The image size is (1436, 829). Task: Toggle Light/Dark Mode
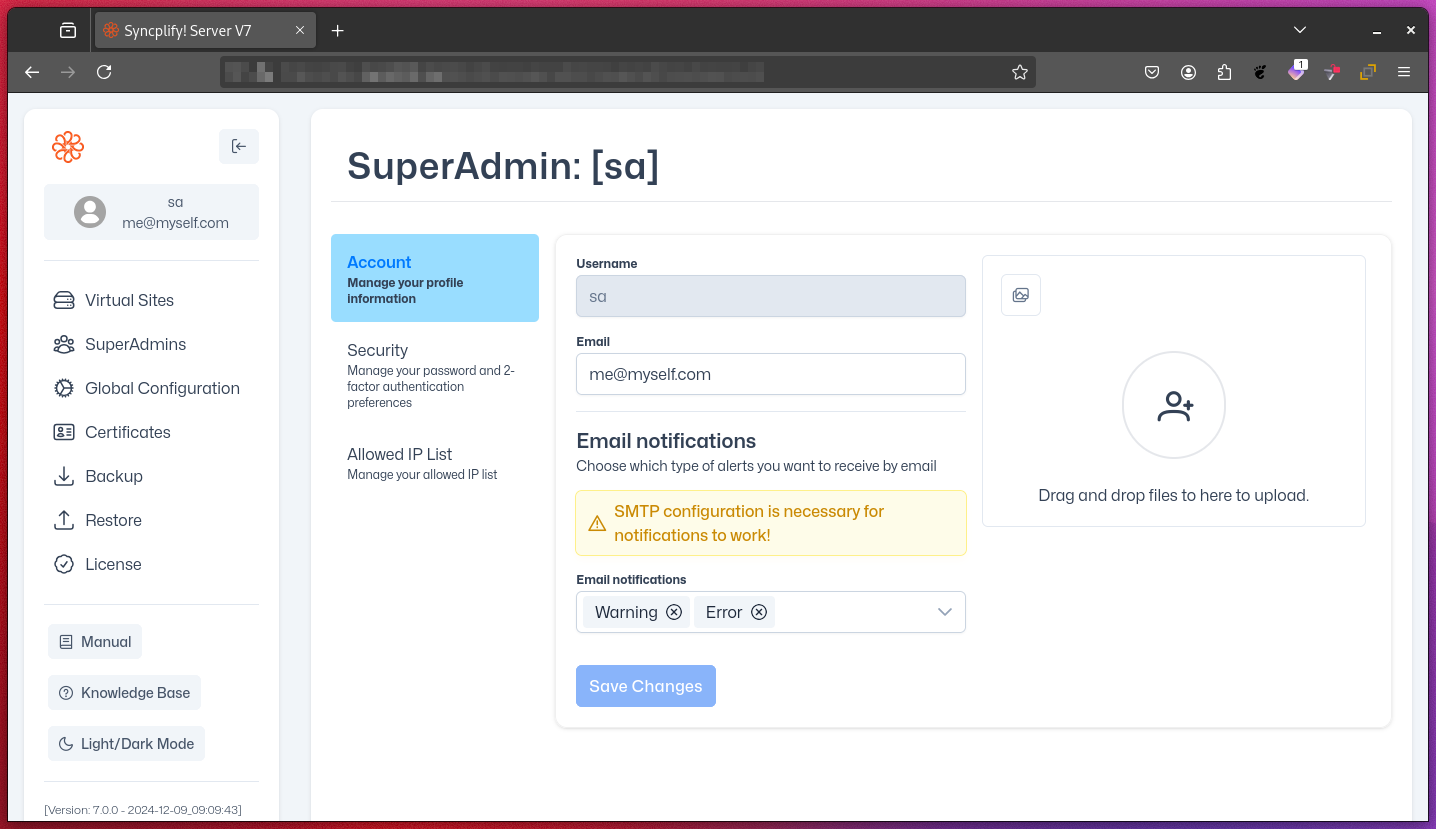[126, 743]
